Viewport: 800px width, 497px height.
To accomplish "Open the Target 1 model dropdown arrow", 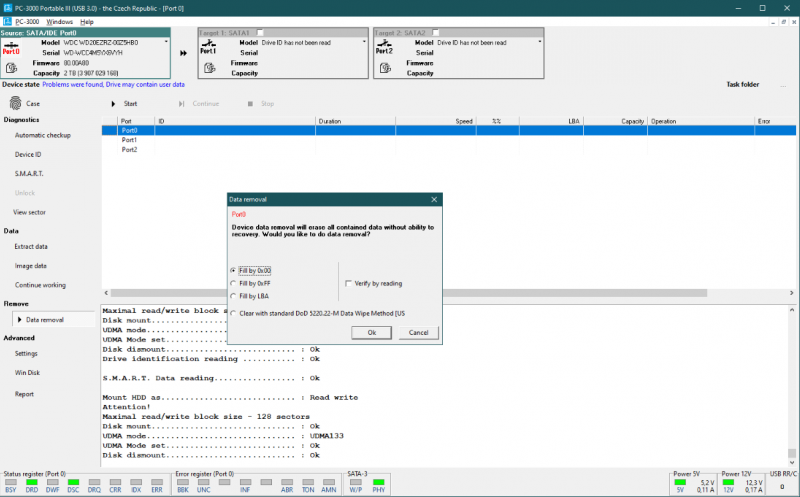I will coord(364,42).
